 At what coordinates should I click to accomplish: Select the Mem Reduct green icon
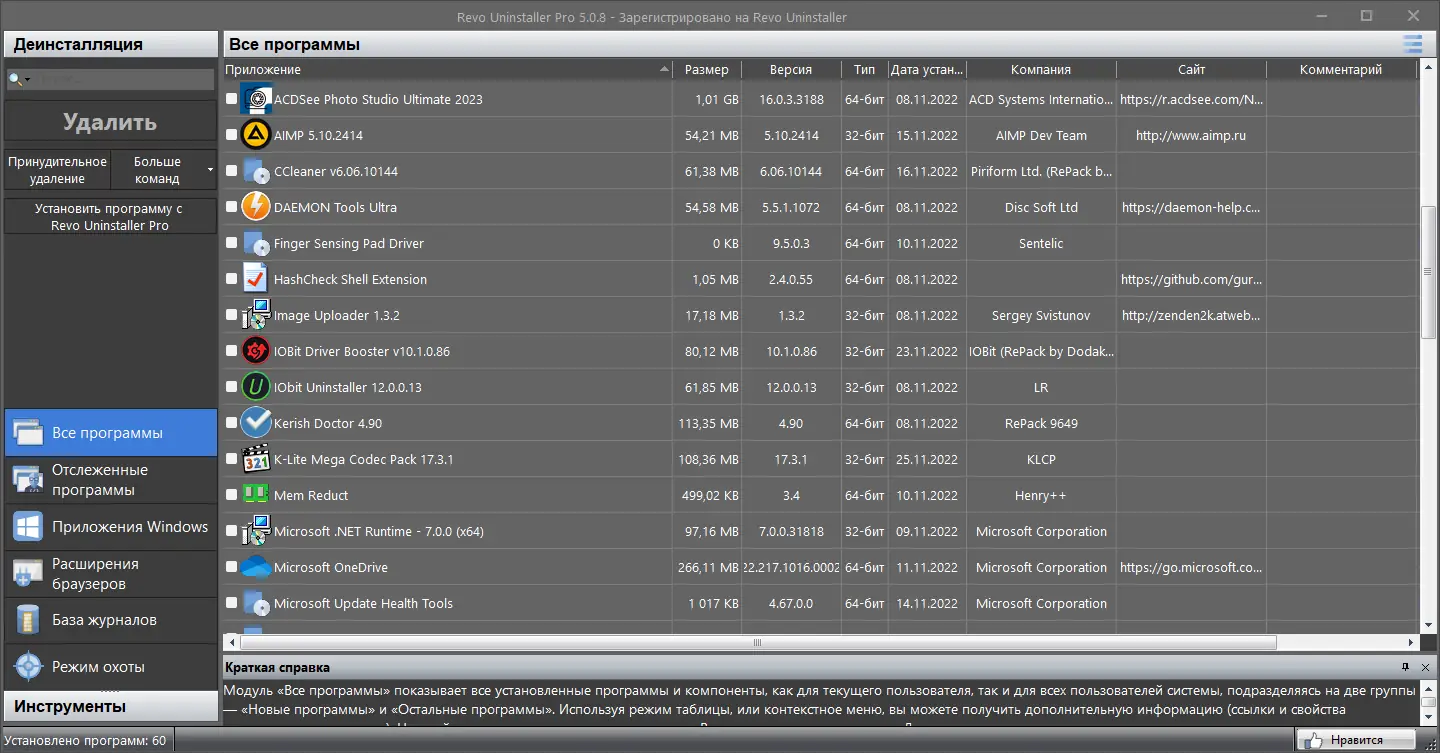click(x=257, y=495)
